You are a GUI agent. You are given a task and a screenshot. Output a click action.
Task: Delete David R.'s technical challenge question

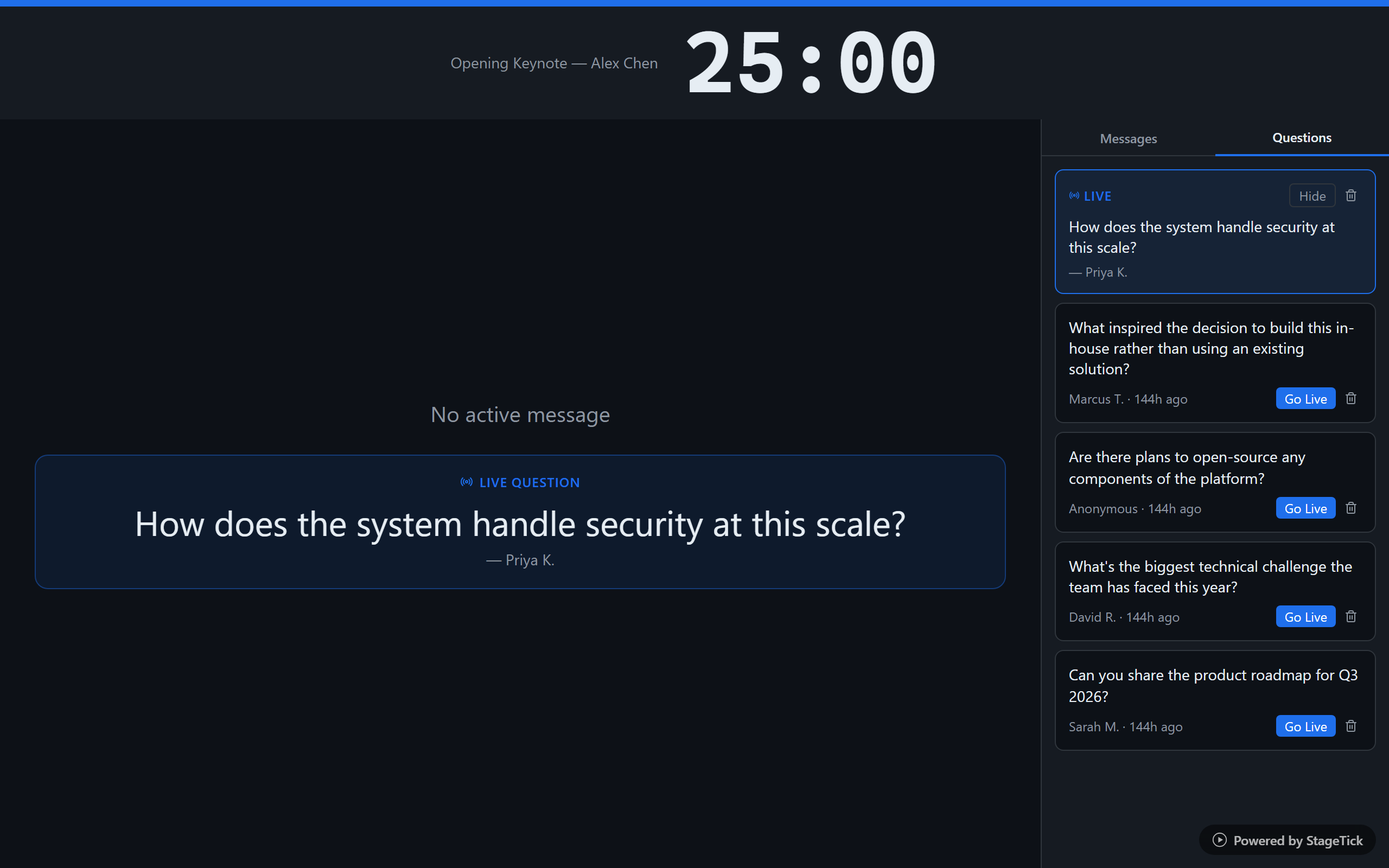1350,616
